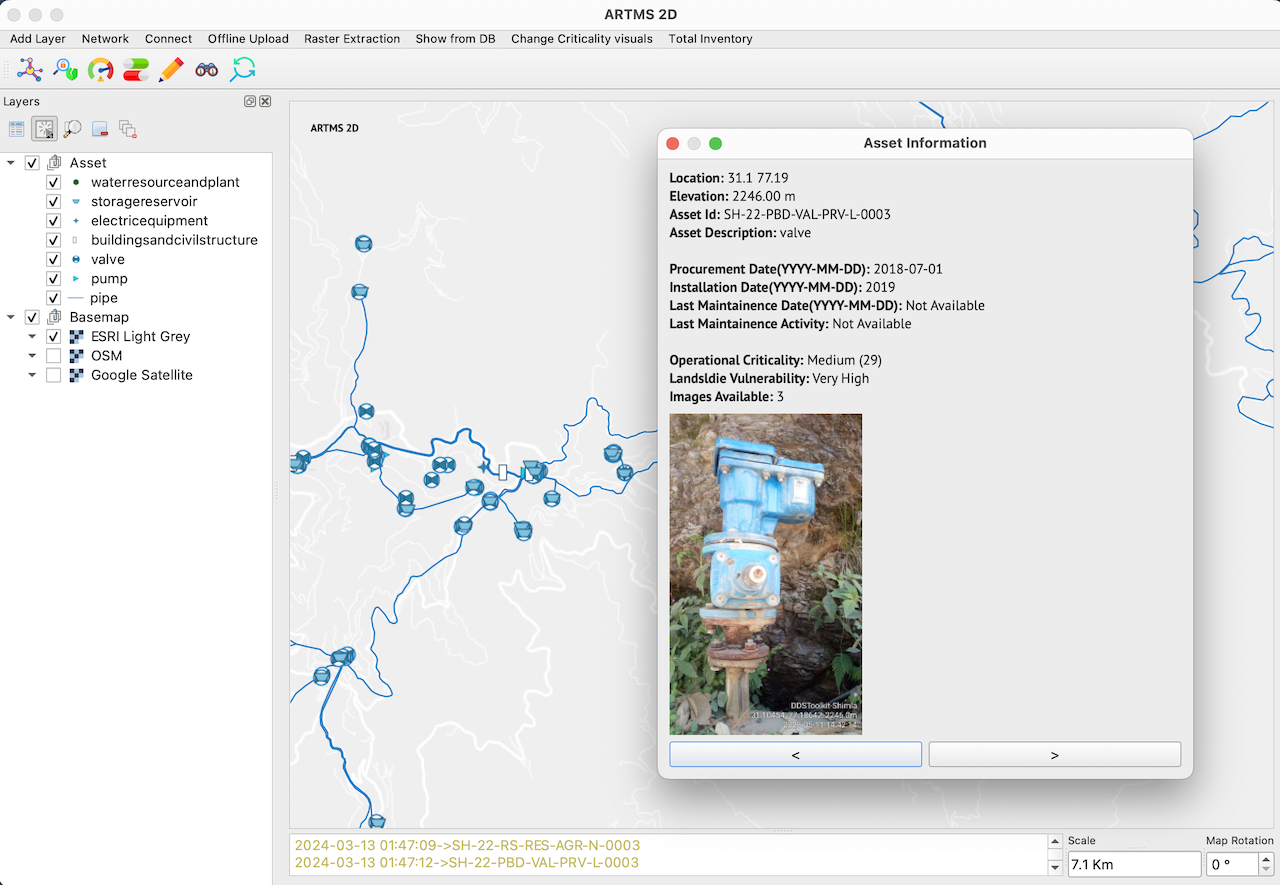Screen dimensions: 1280x885
Task: Click the refresh search toolbar icon
Action: (x=243, y=70)
